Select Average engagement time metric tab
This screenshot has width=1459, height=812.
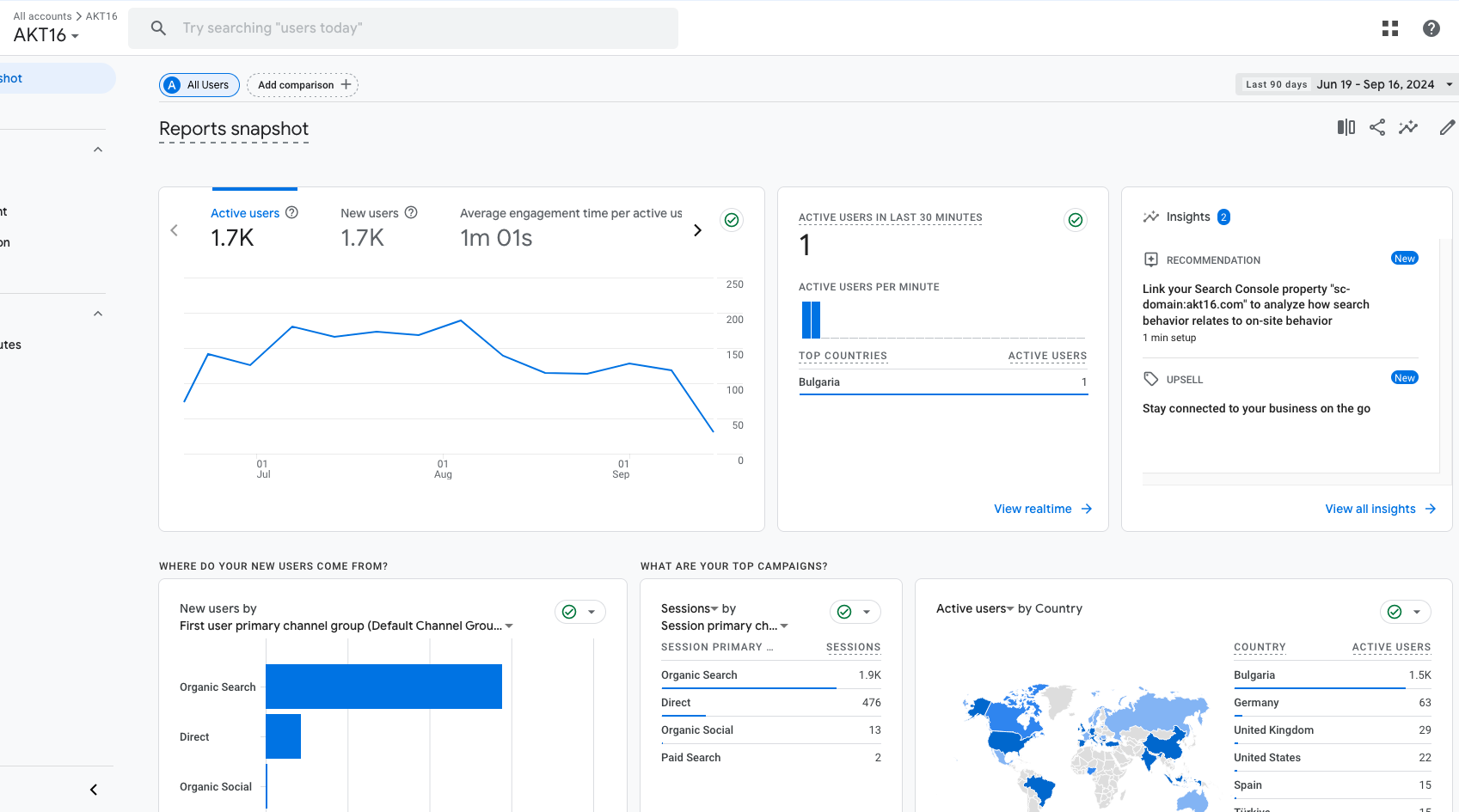(571, 229)
